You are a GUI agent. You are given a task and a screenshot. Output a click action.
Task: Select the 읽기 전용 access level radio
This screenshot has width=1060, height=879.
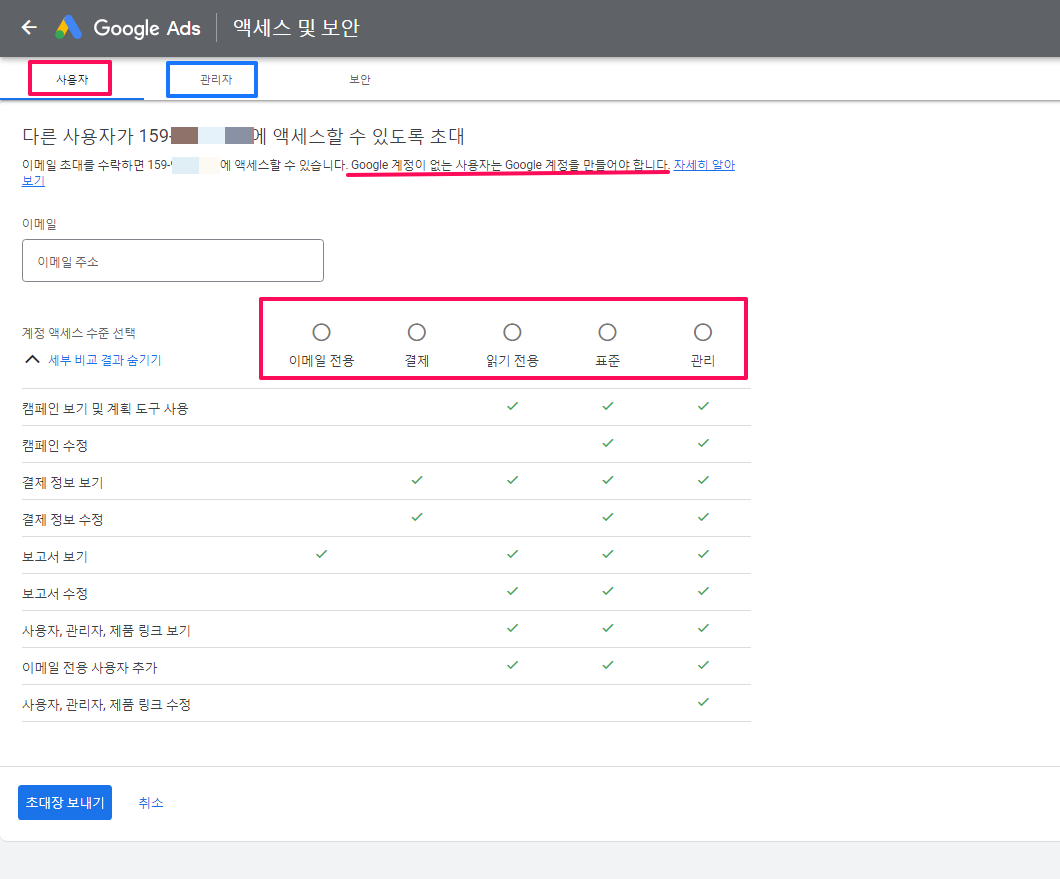click(512, 331)
